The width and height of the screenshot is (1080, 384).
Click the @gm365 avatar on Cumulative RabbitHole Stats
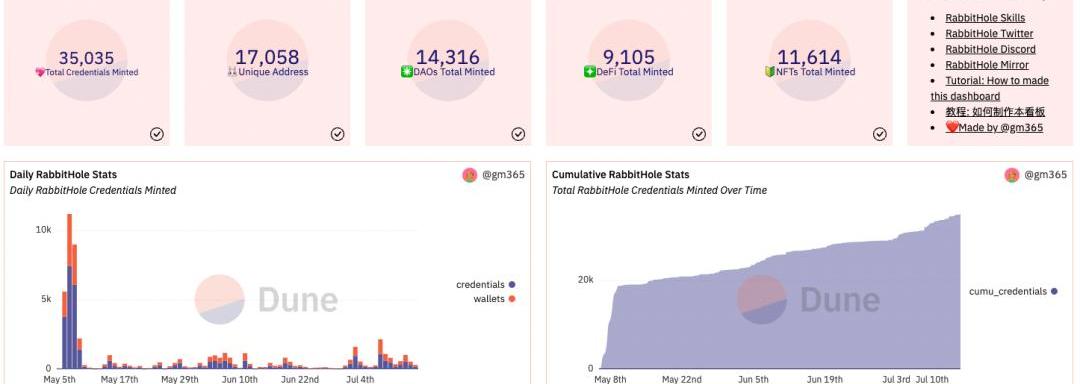coord(1012,175)
